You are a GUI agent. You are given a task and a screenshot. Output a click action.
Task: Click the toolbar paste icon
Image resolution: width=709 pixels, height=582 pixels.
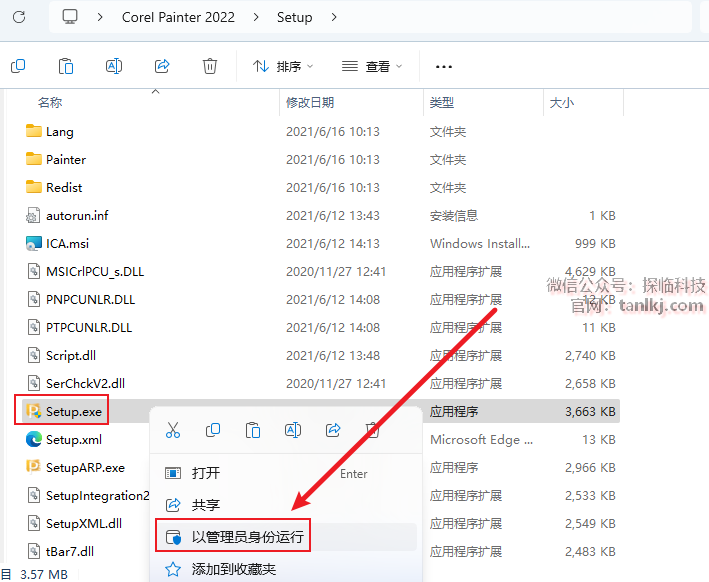[x=66, y=66]
